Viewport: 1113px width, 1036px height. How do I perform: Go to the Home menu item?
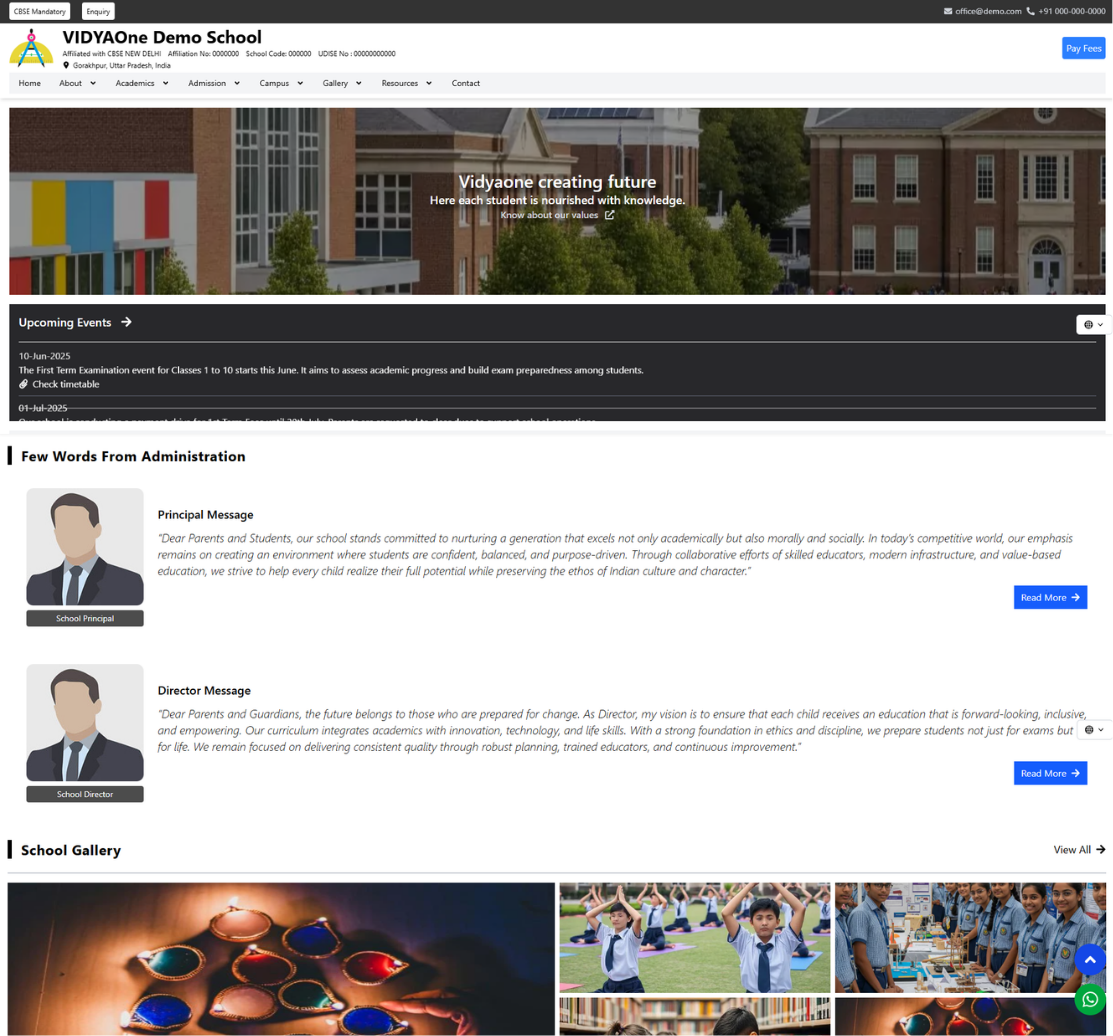[30, 83]
